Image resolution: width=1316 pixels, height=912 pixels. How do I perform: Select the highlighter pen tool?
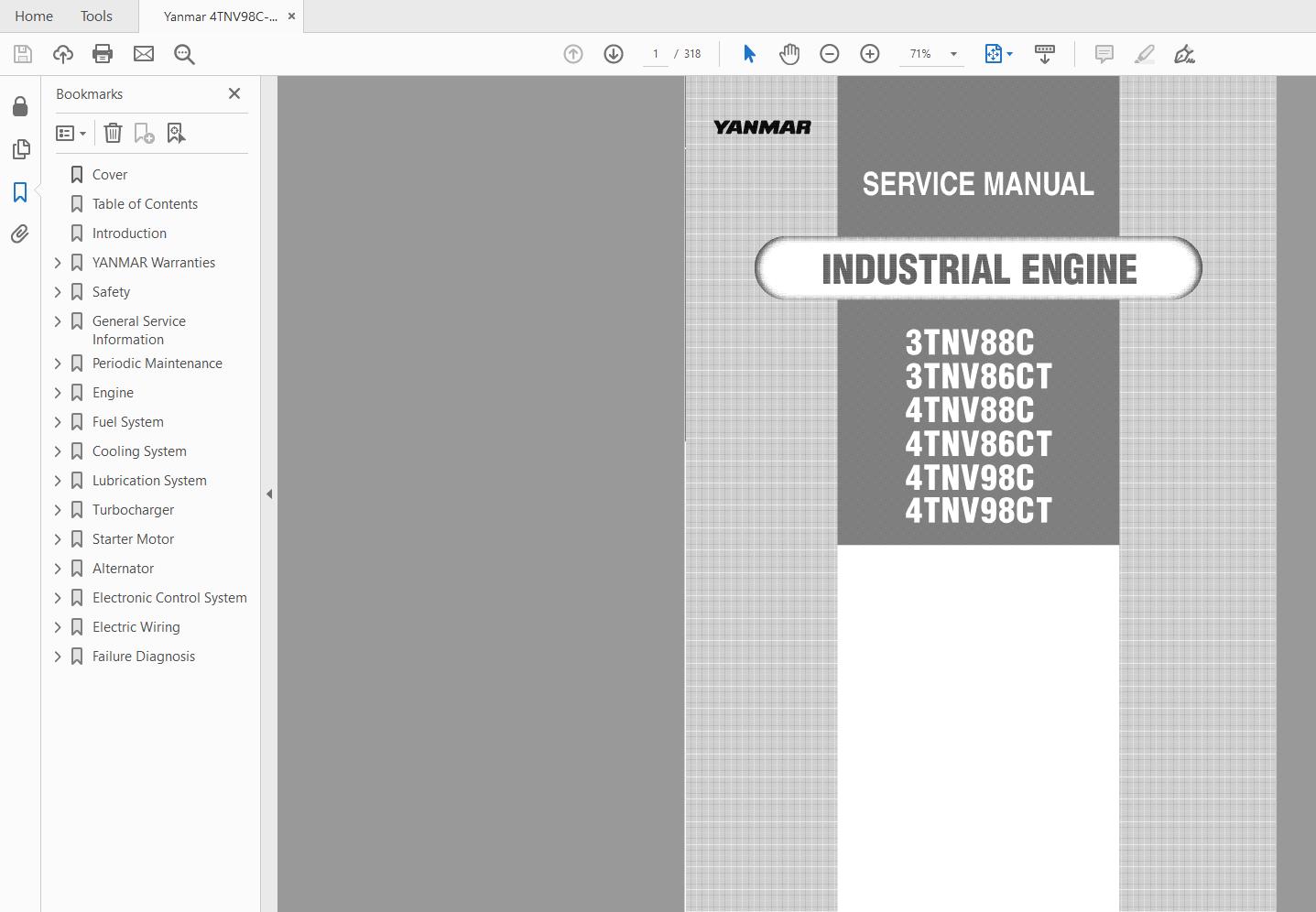(1145, 54)
